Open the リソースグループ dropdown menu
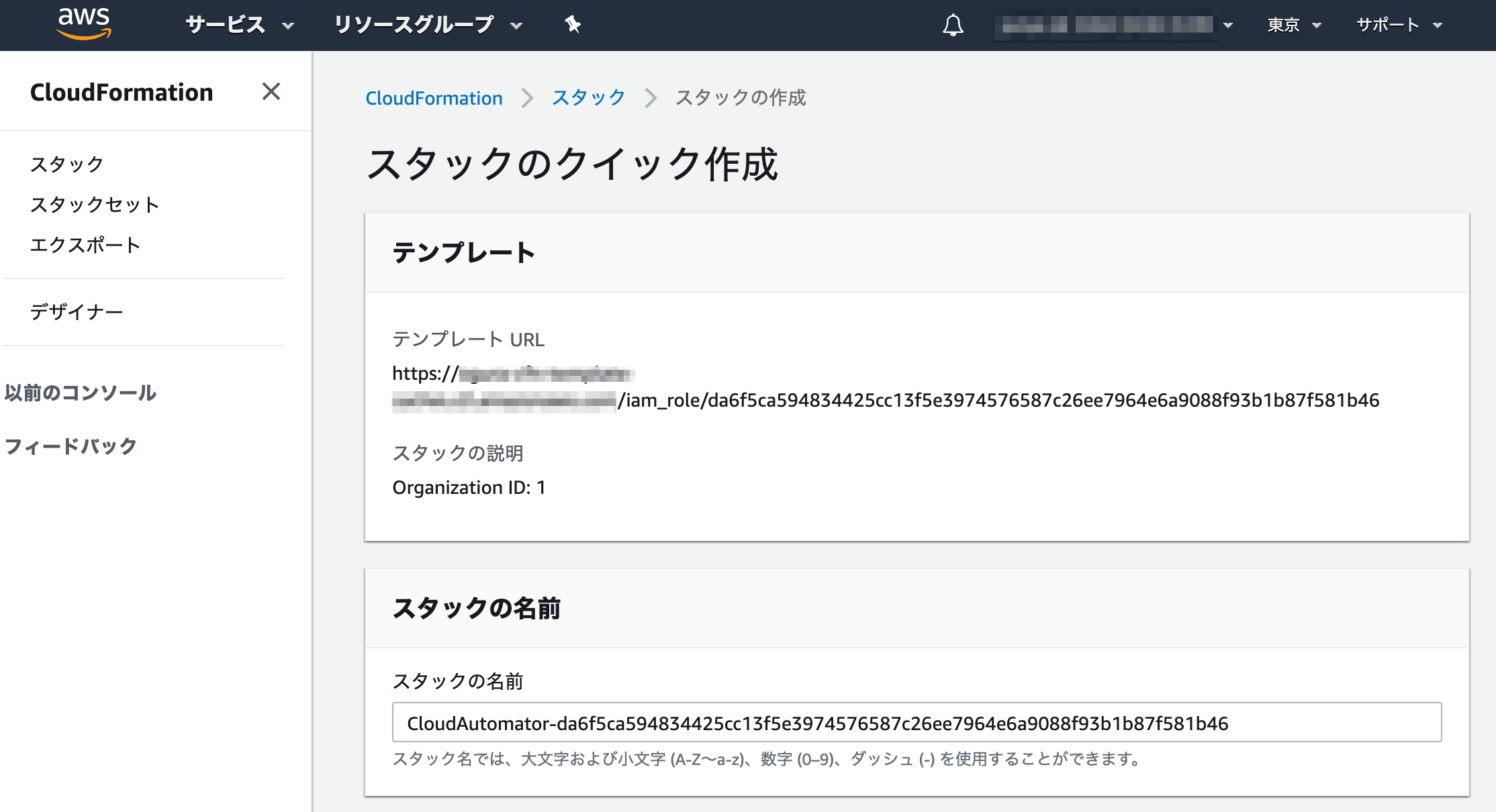 (428, 26)
